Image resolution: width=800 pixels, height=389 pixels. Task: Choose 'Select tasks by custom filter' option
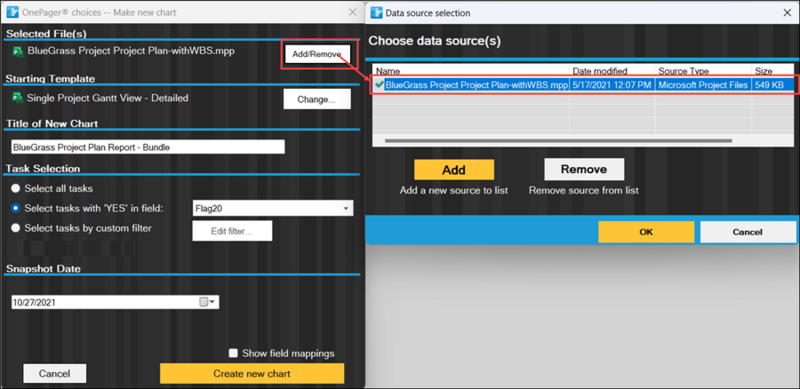tap(16, 228)
